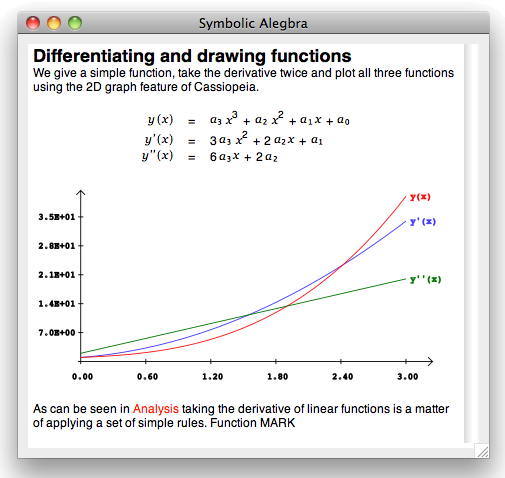
Task: Select the y''(x) second derivative equation
Action: [x=209, y=156]
